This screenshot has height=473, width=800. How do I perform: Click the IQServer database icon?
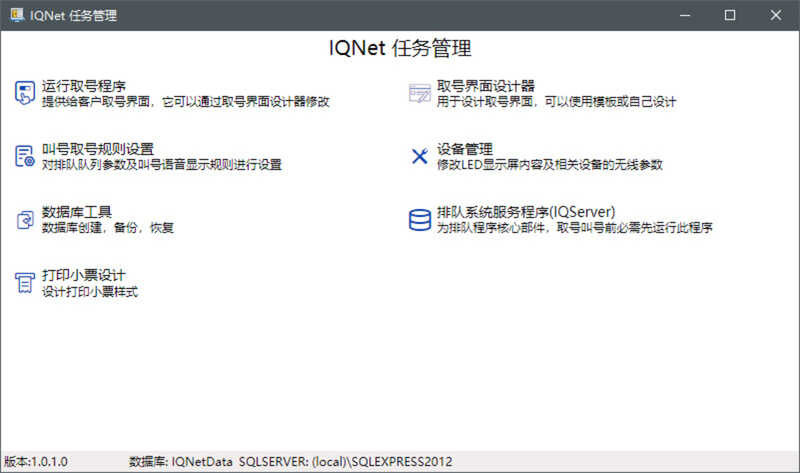419,220
